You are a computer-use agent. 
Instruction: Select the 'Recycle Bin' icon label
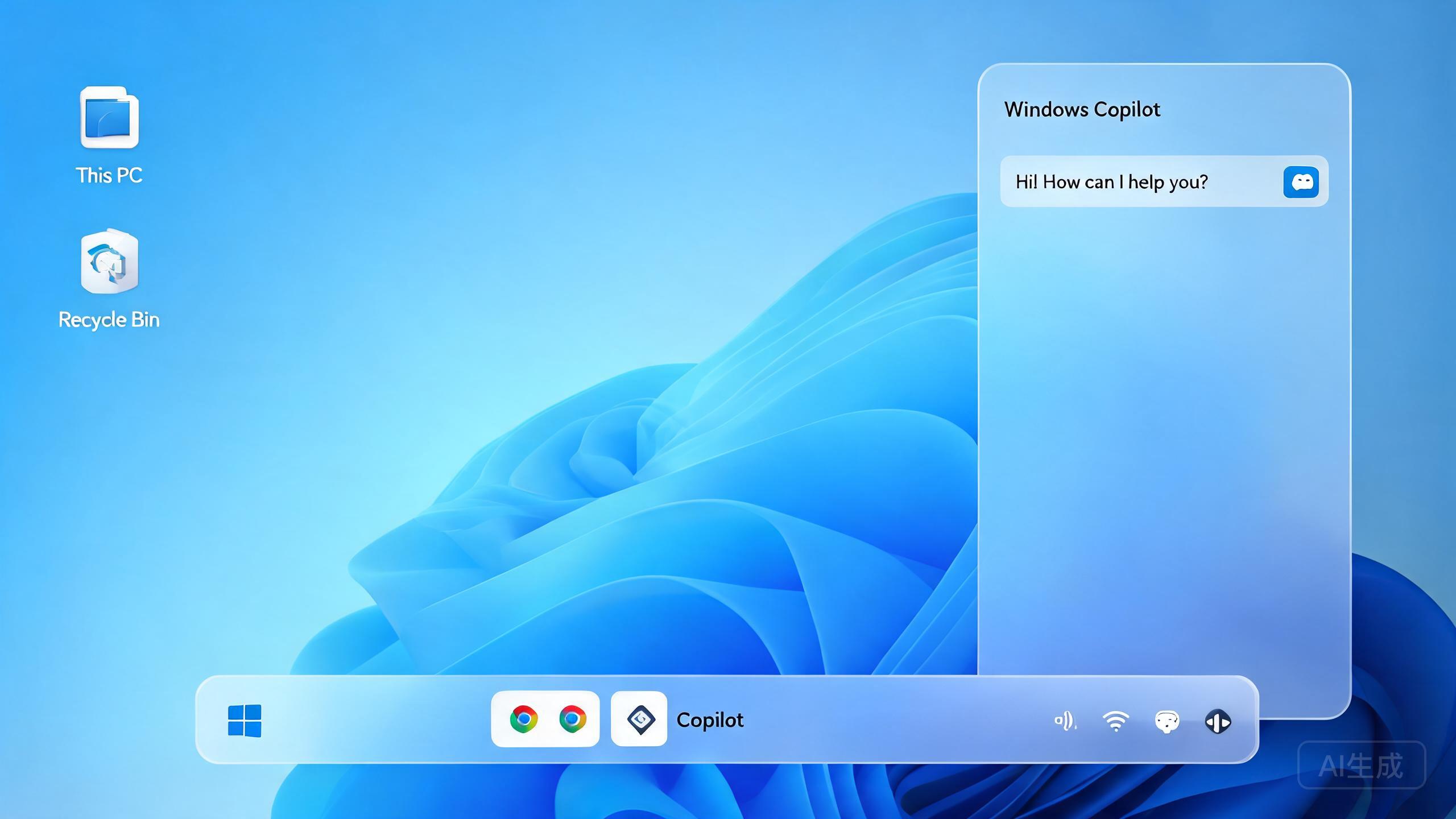point(109,320)
